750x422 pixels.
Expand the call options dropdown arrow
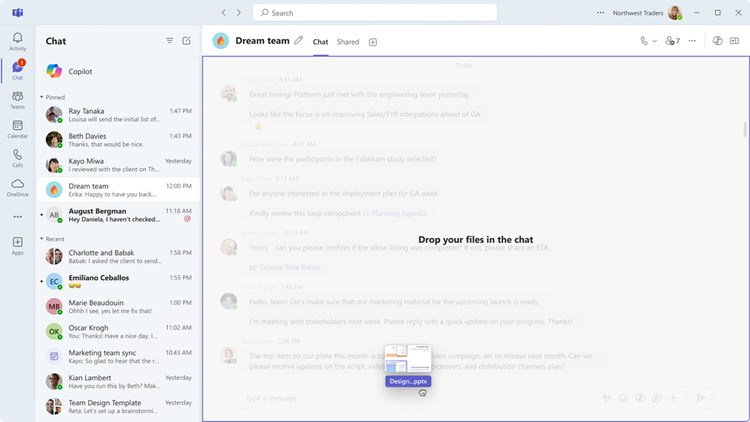click(x=655, y=41)
